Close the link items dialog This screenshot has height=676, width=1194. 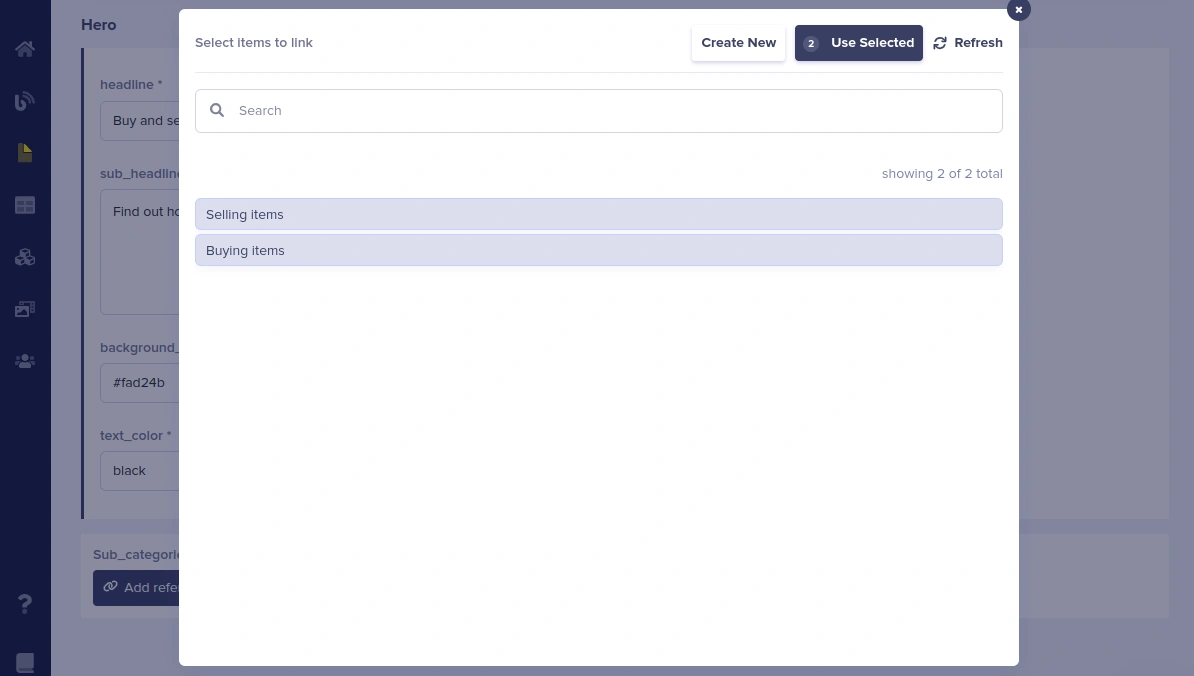click(x=1018, y=10)
